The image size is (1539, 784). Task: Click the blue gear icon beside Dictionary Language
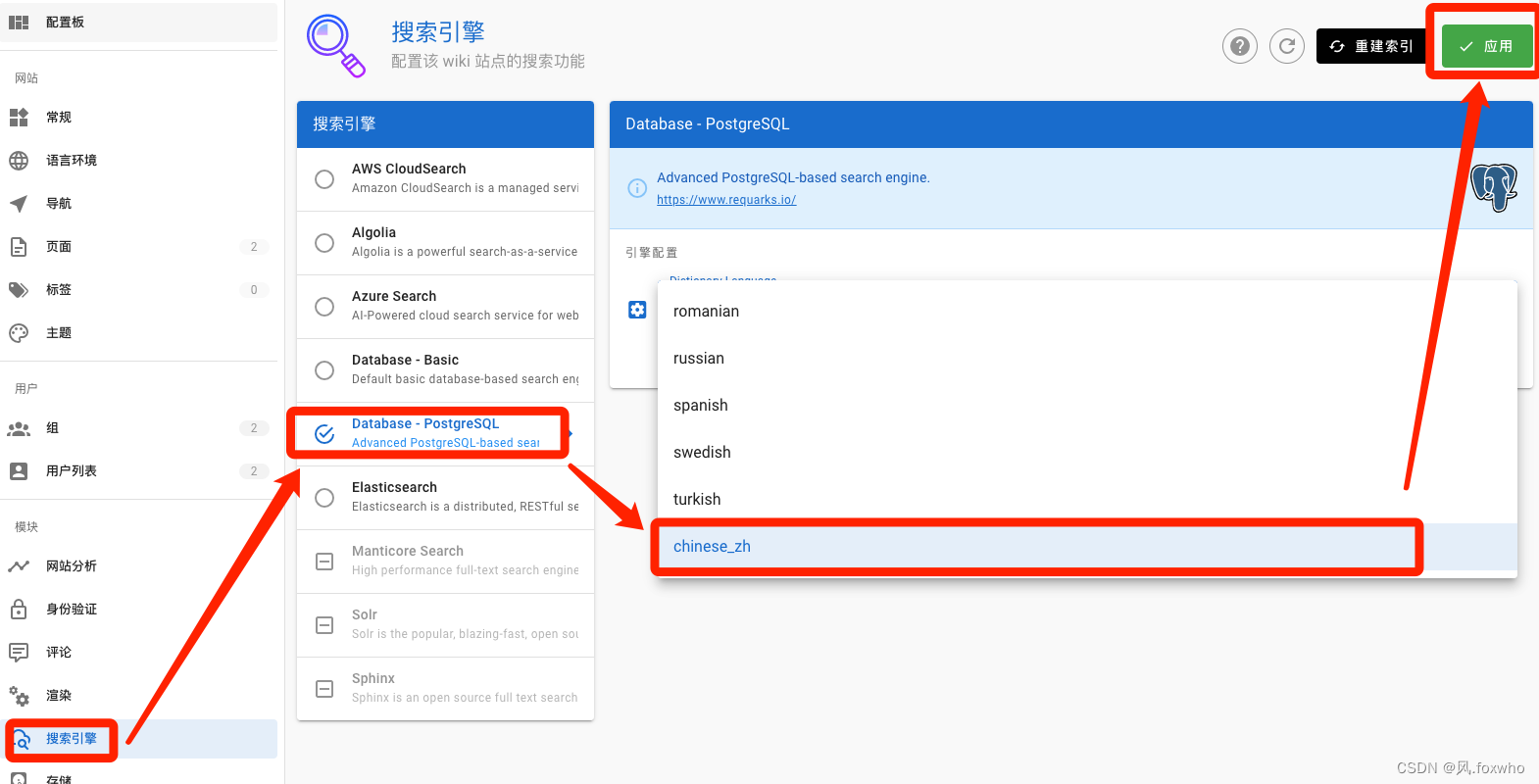[637, 310]
